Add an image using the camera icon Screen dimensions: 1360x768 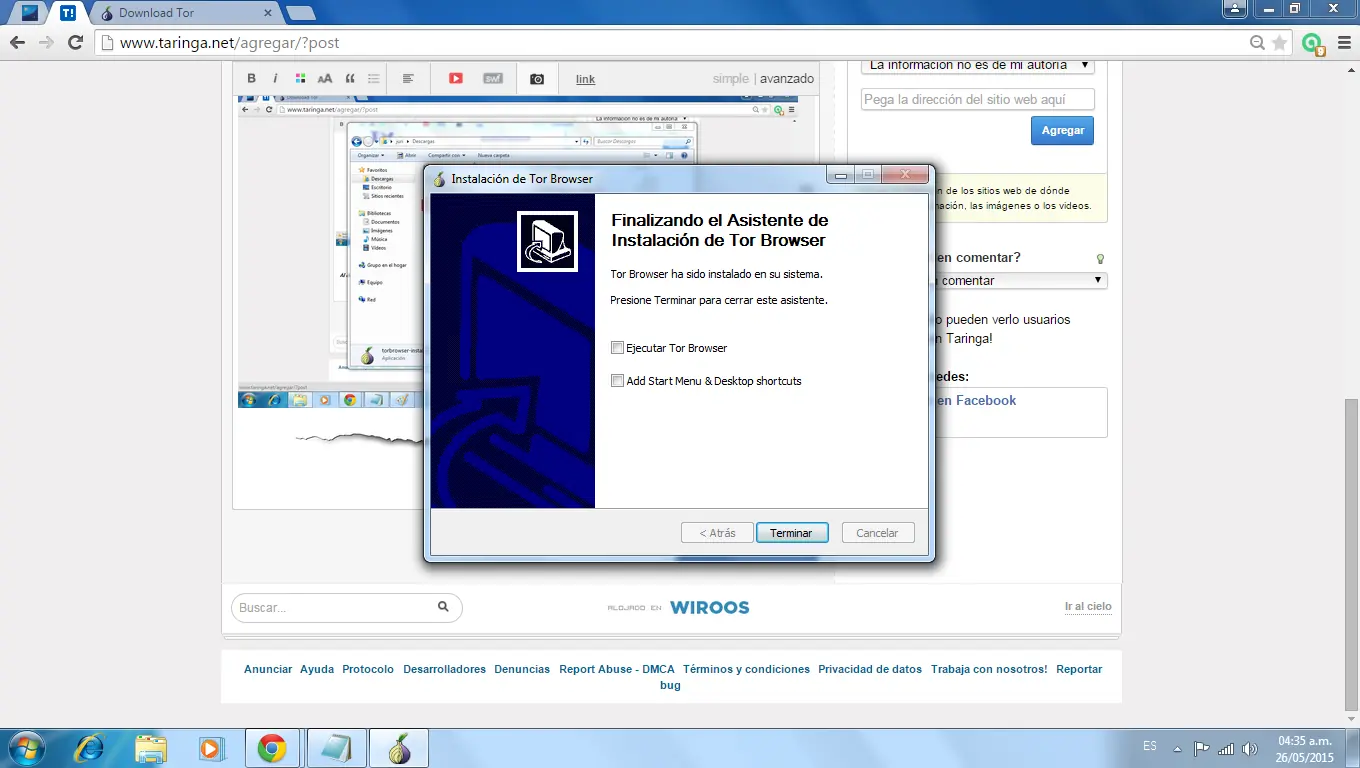(x=537, y=79)
